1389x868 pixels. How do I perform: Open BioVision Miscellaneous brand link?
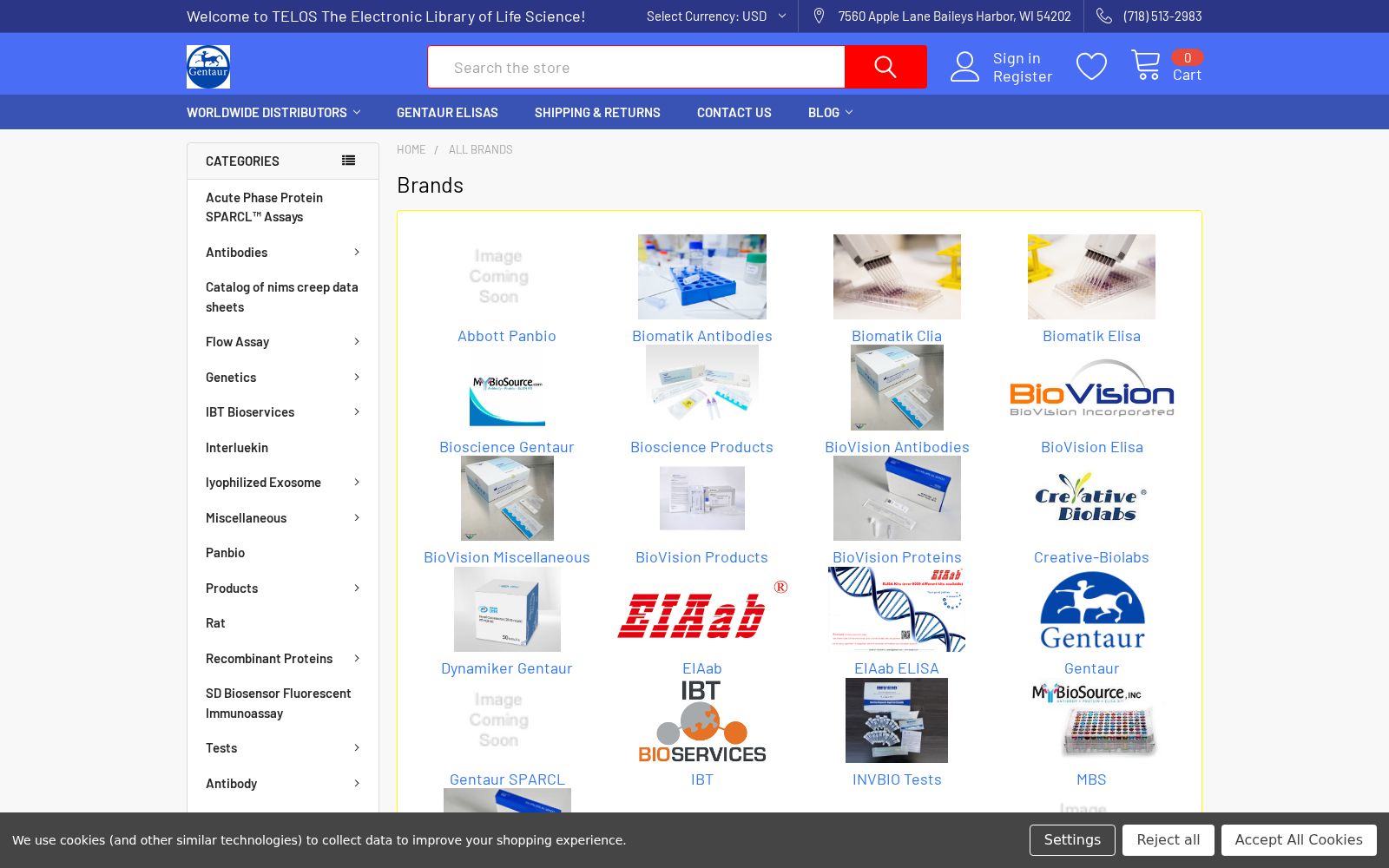tap(507, 557)
